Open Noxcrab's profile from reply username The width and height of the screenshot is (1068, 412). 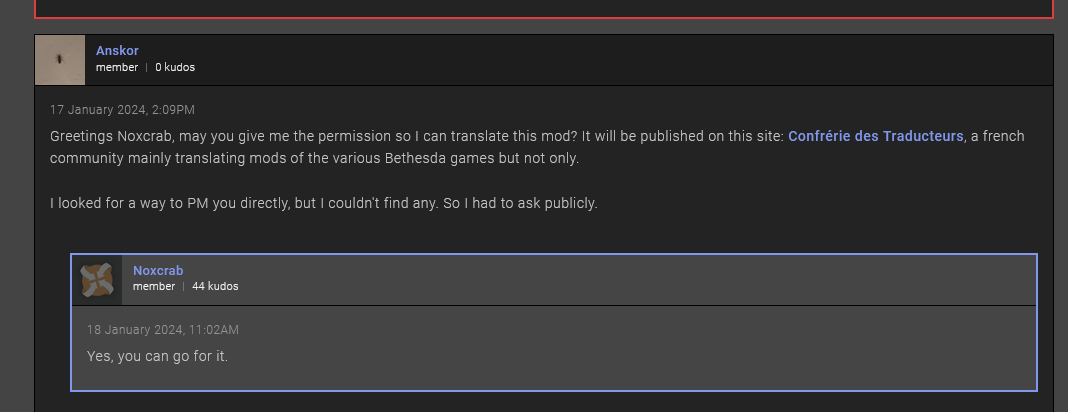[158, 270]
